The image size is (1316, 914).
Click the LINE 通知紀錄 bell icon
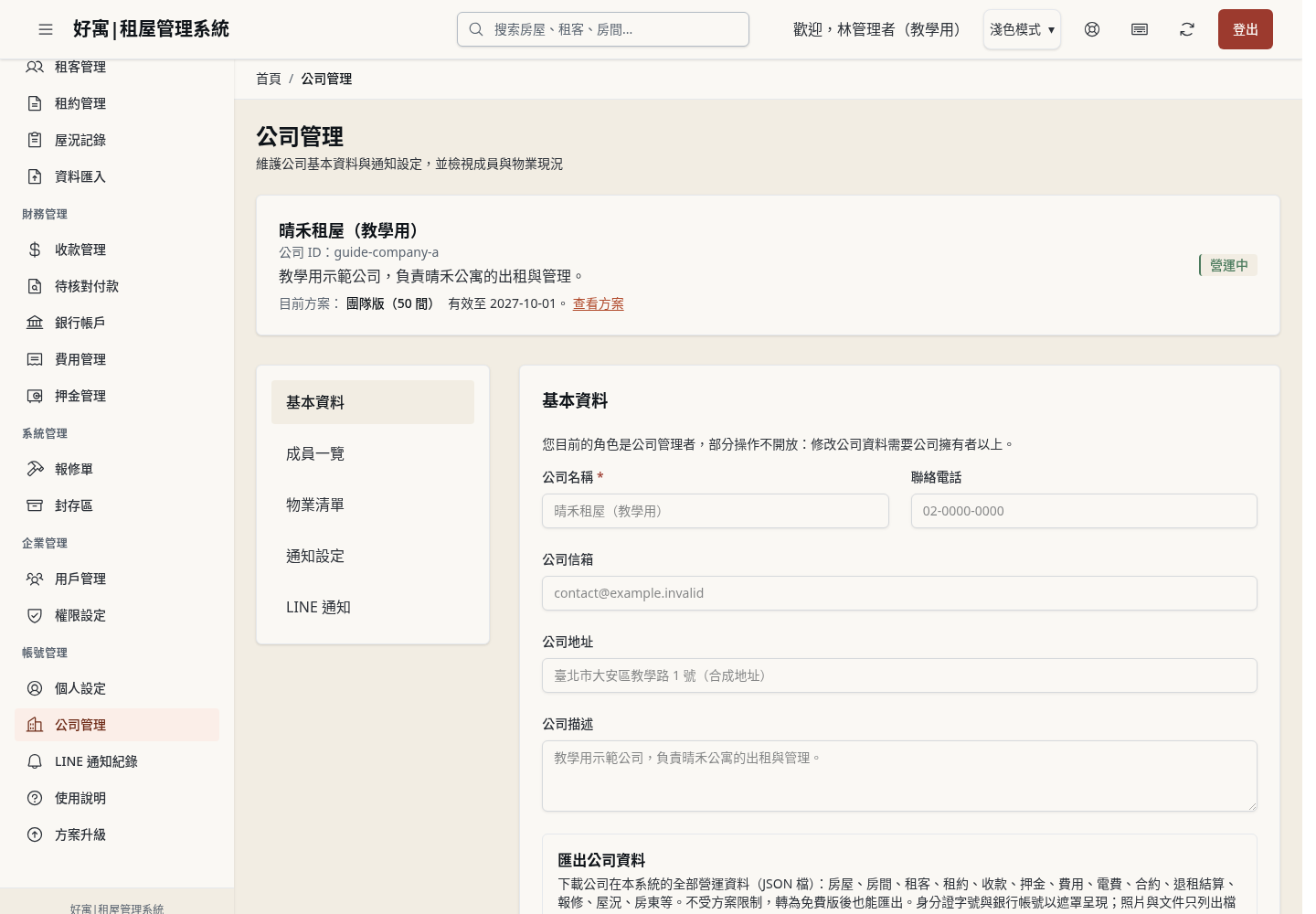(x=35, y=761)
